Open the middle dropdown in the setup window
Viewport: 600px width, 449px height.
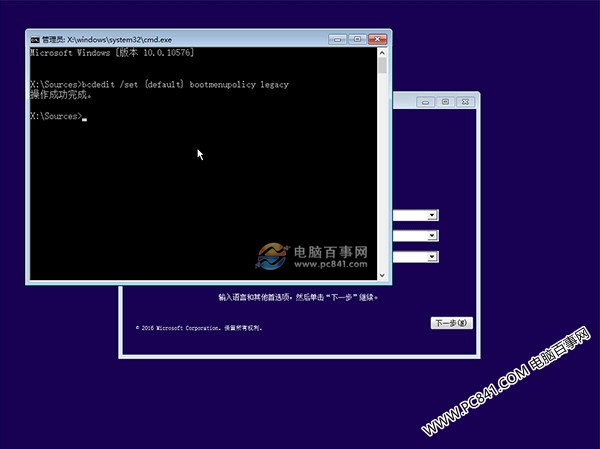(432, 236)
